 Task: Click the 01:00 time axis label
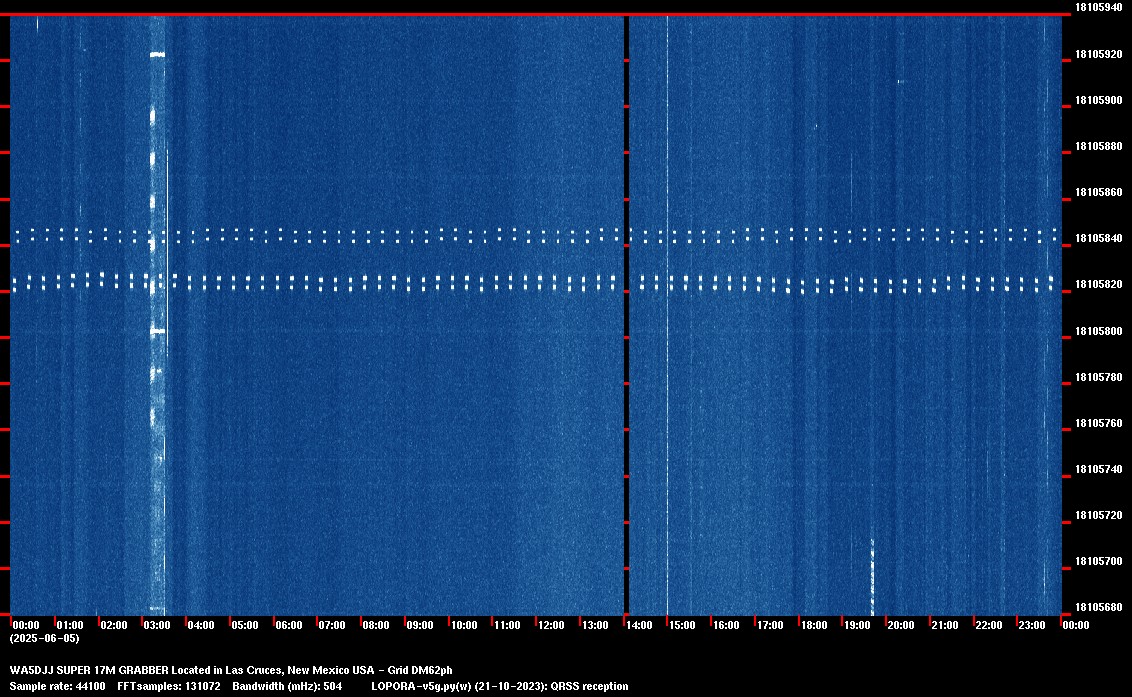pos(70,625)
